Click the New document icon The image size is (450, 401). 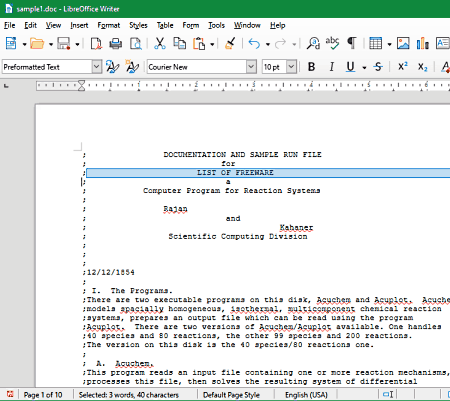pos(11,43)
